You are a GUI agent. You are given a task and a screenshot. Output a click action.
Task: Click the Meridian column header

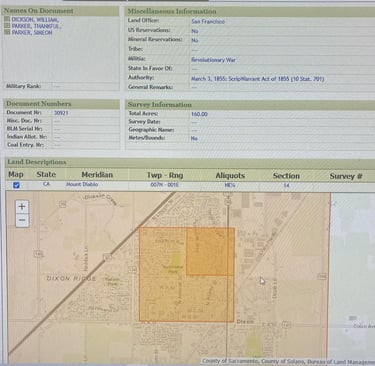97,175
